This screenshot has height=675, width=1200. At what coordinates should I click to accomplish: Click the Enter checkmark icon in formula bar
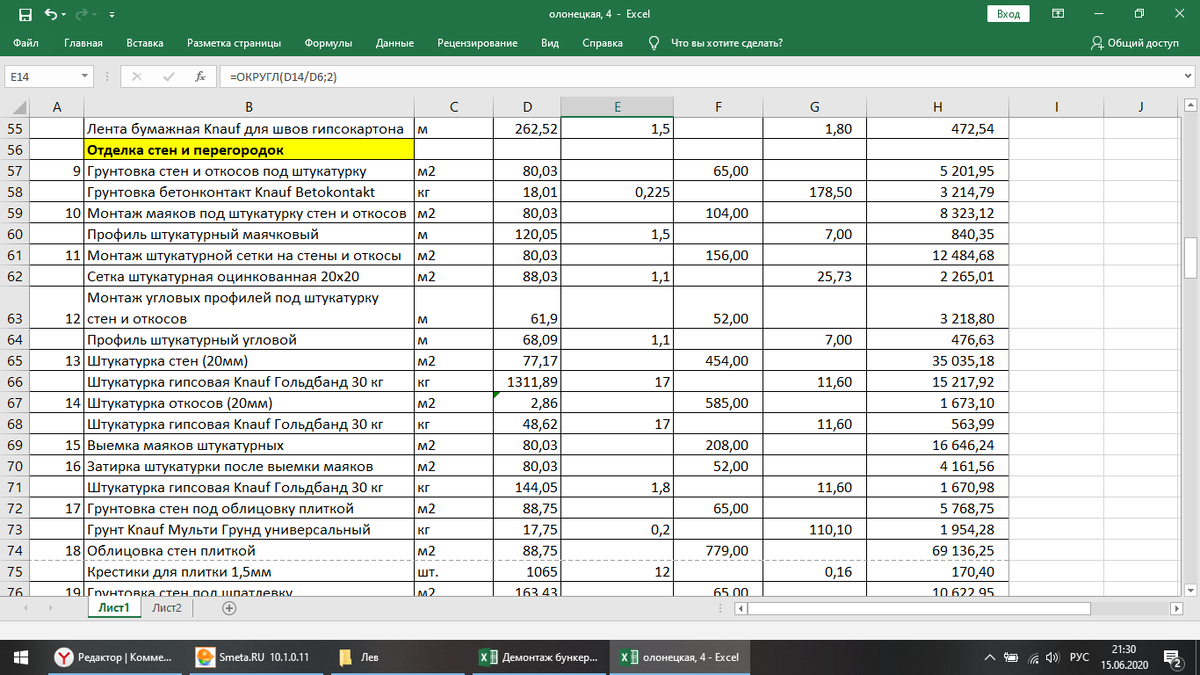click(168, 77)
